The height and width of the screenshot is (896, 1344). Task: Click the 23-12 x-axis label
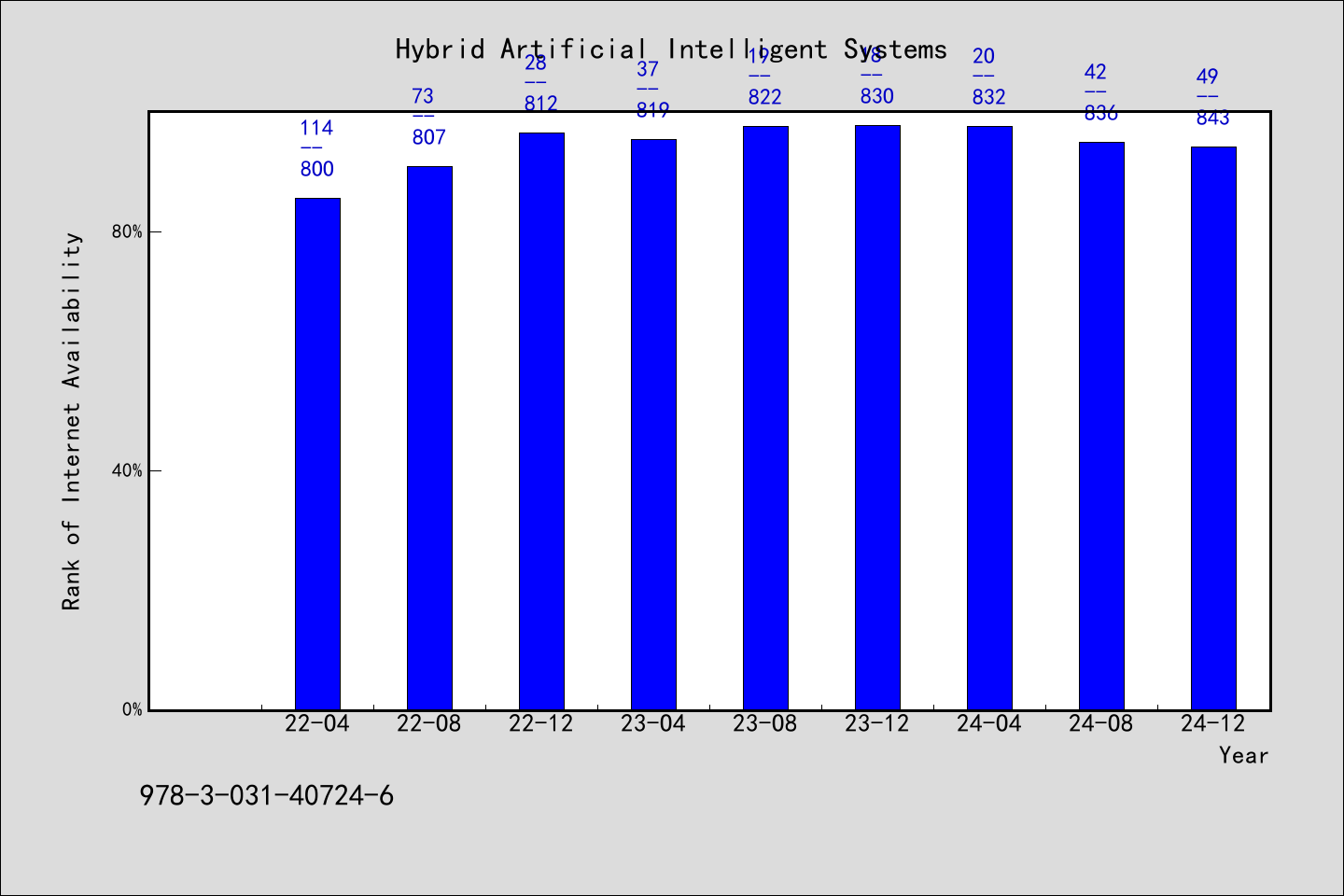click(877, 723)
